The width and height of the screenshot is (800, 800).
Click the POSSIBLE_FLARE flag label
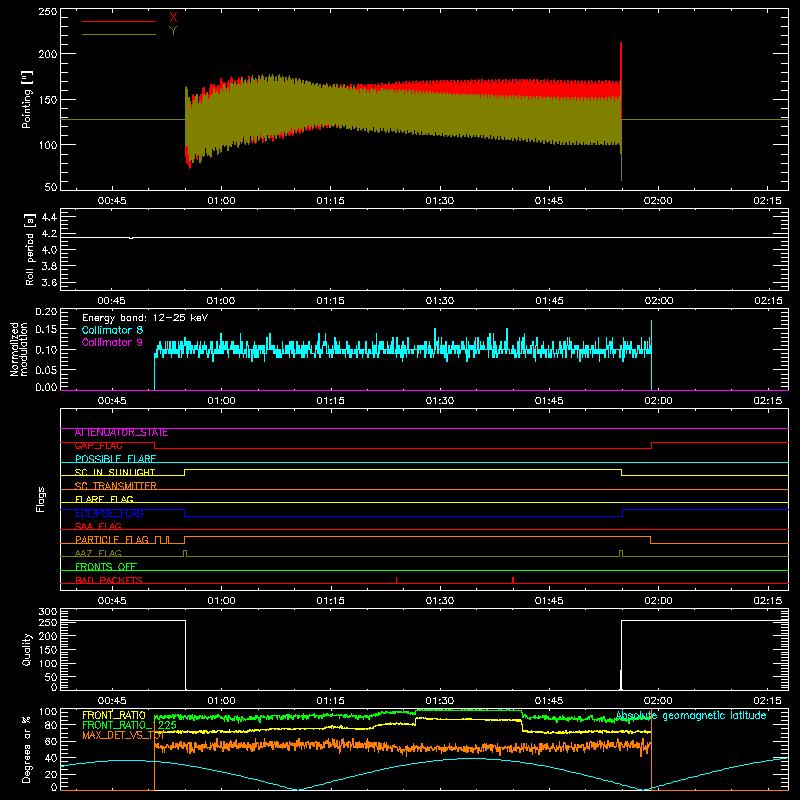pyautogui.click(x=115, y=459)
